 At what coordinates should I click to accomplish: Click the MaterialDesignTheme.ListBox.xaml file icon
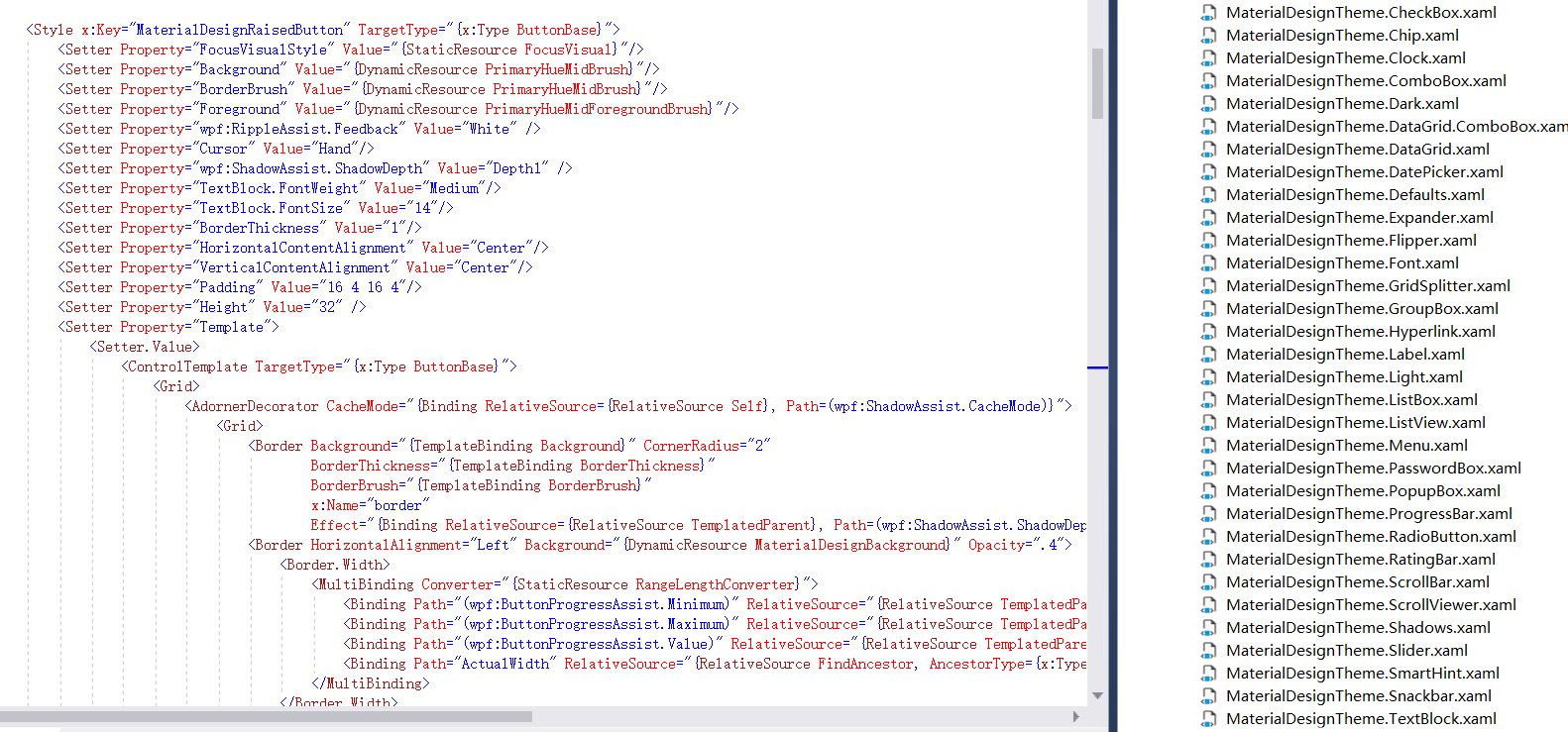point(1208,400)
